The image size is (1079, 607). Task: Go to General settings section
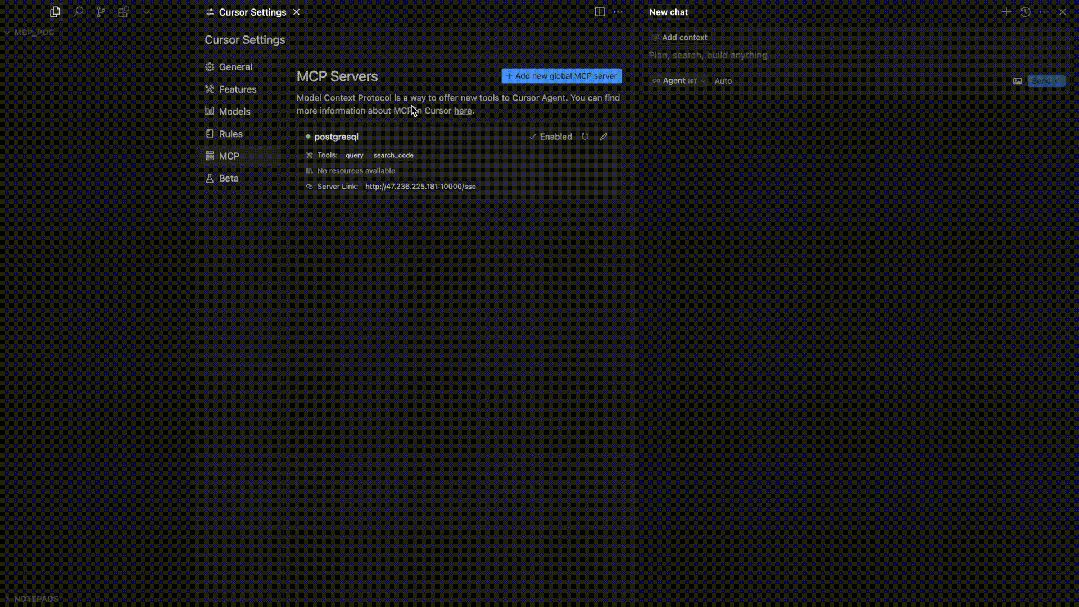pyautogui.click(x=235, y=67)
